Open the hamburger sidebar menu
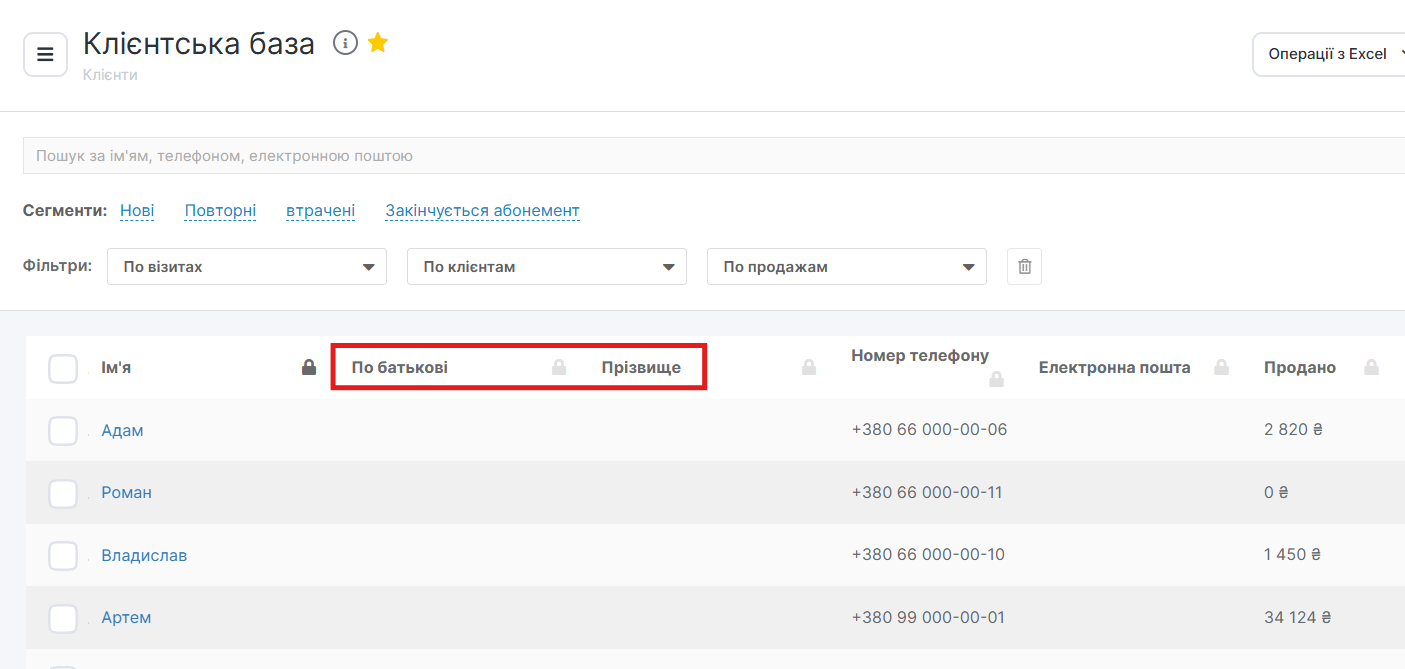This screenshot has height=669, width=1405. pos(45,54)
